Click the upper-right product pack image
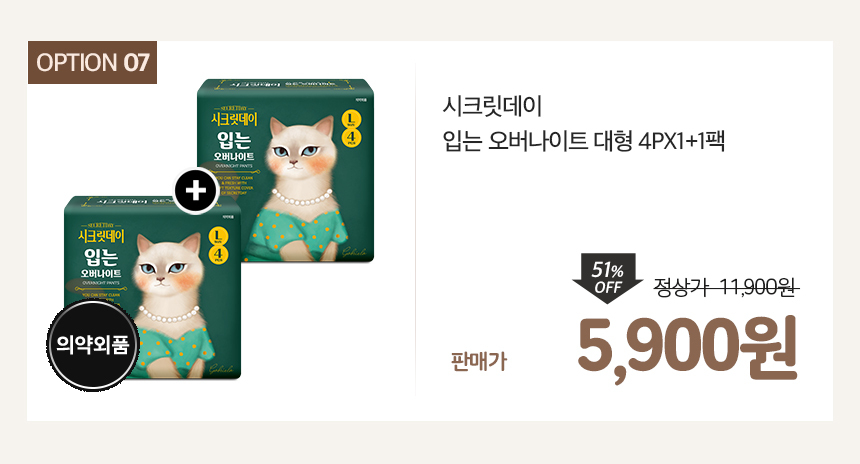This screenshot has width=860, height=464. pos(285,171)
